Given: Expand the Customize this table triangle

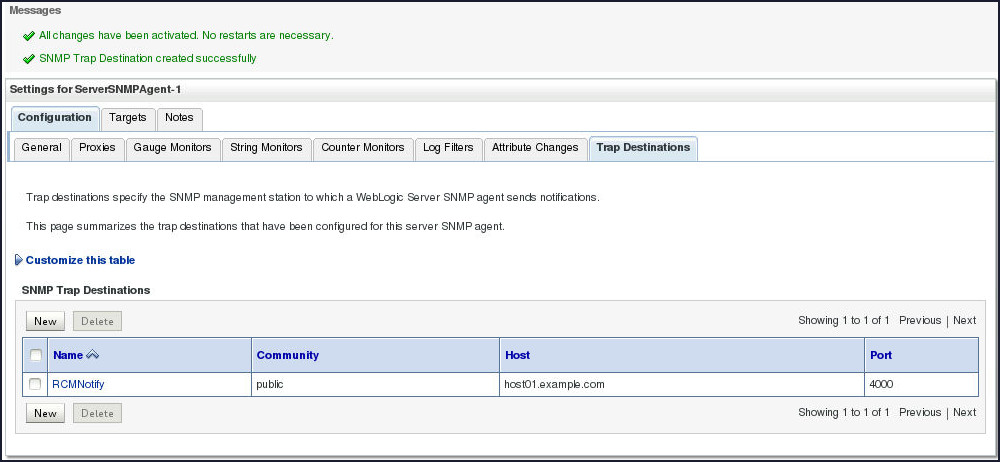Looking at the screenshot, I should coord(19,261).
